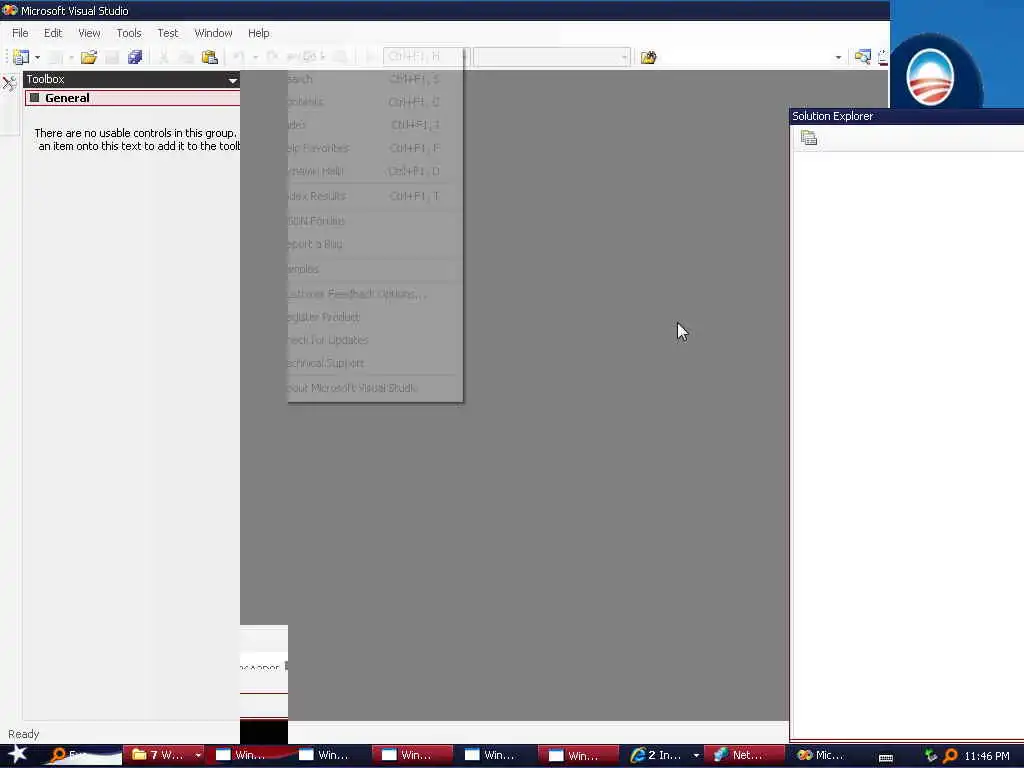Click the Ready status bar text
The image size is (1024, 768).
pos(24,734)
